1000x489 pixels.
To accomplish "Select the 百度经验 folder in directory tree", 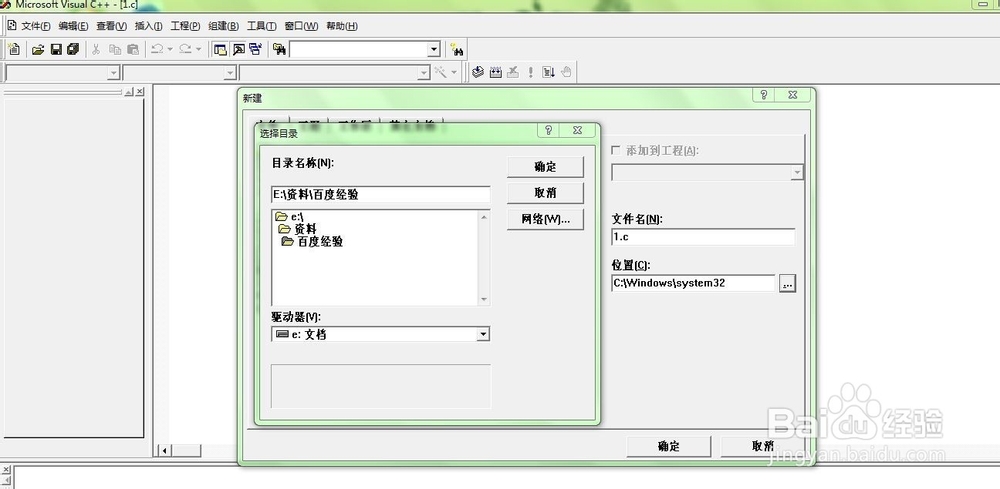I will (x=312, y=242).
